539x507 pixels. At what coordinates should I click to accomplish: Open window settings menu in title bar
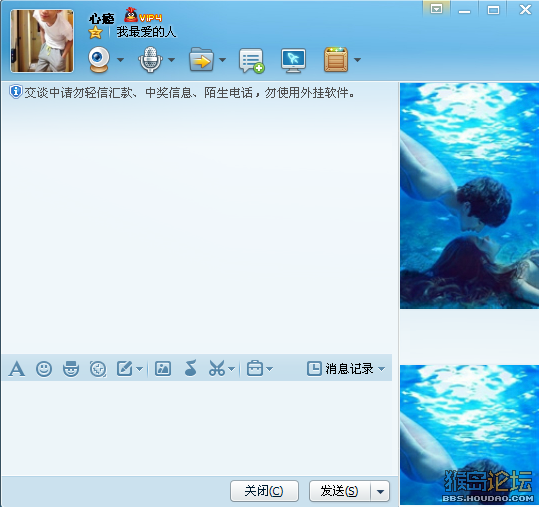click(437, 9)
